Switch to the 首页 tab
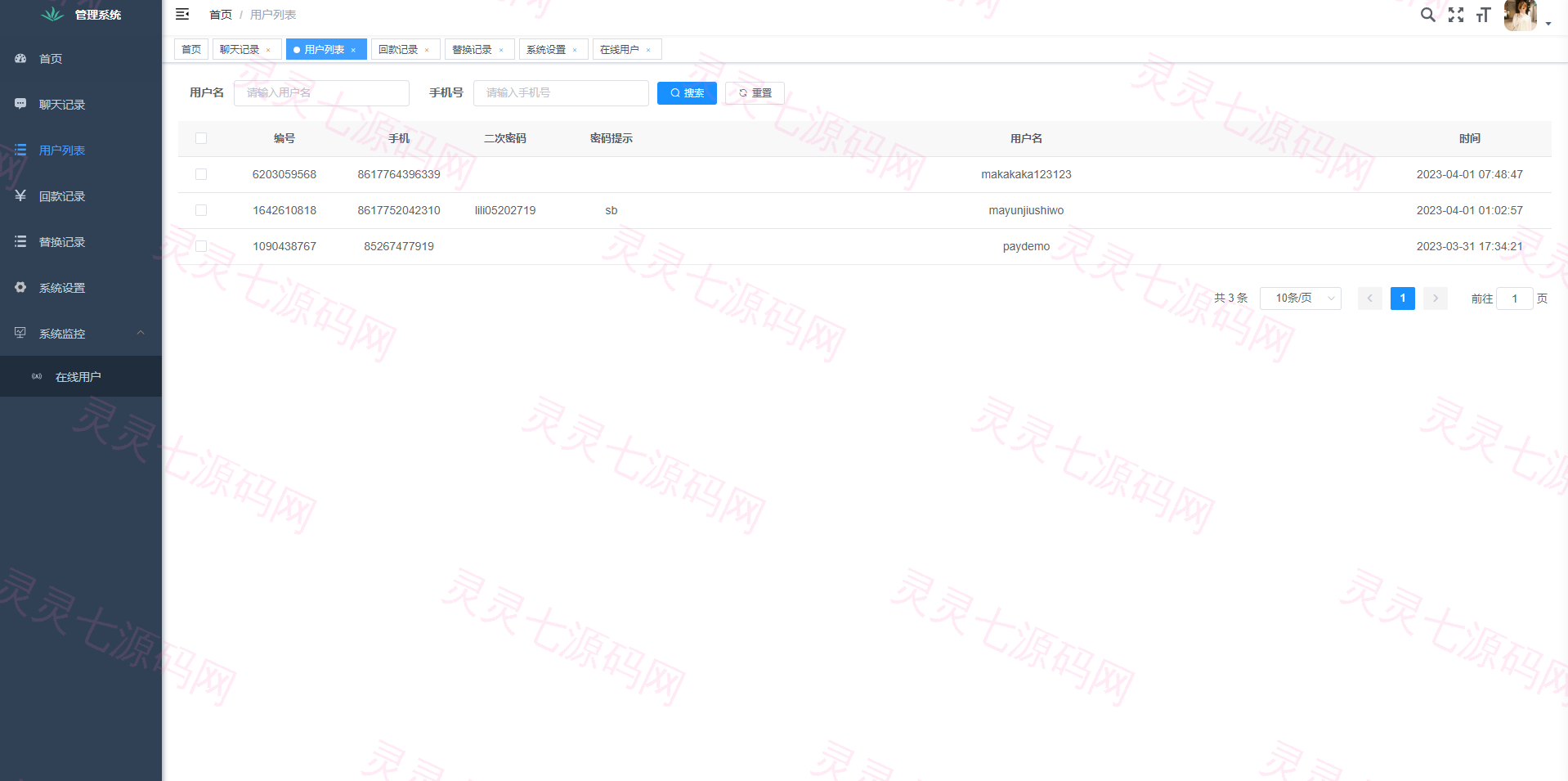 pos(191,50)
